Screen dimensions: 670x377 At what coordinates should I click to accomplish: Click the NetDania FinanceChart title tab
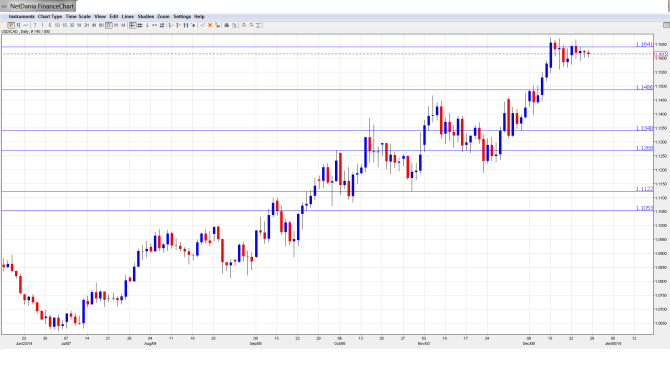point(38,6)
